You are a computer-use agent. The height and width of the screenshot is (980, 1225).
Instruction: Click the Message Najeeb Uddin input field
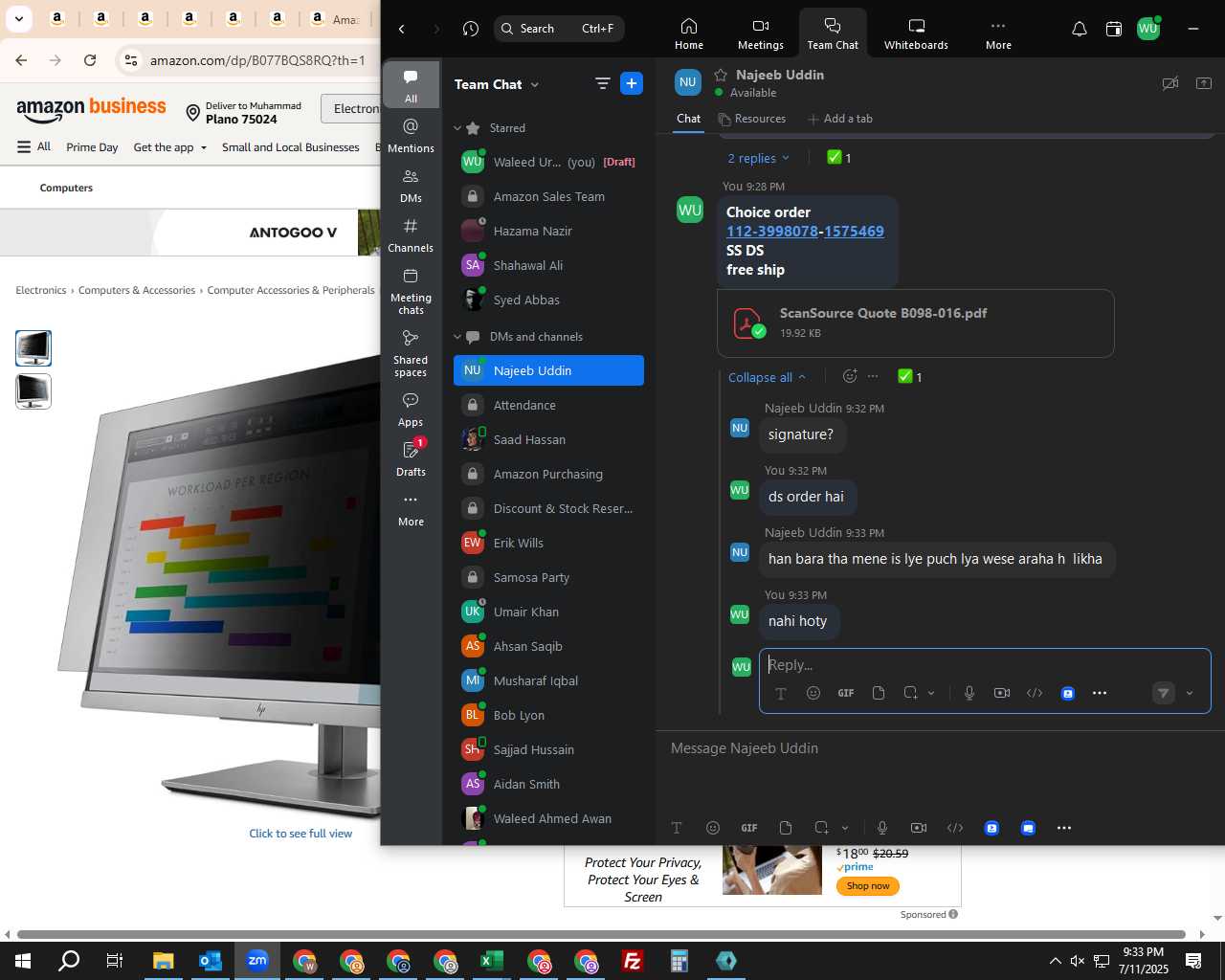click(938, 748)
